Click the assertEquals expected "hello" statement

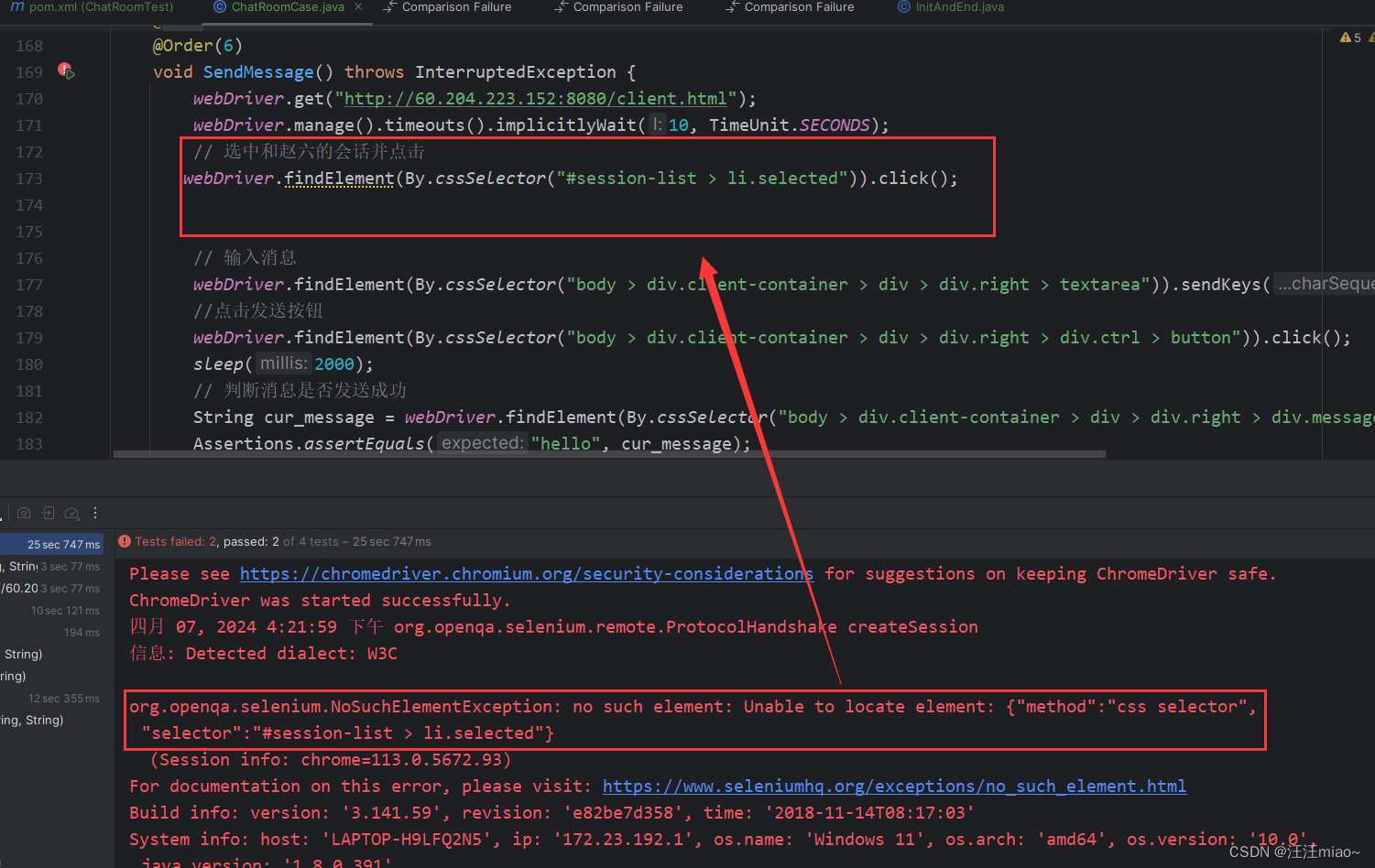(x=472, y=444)
